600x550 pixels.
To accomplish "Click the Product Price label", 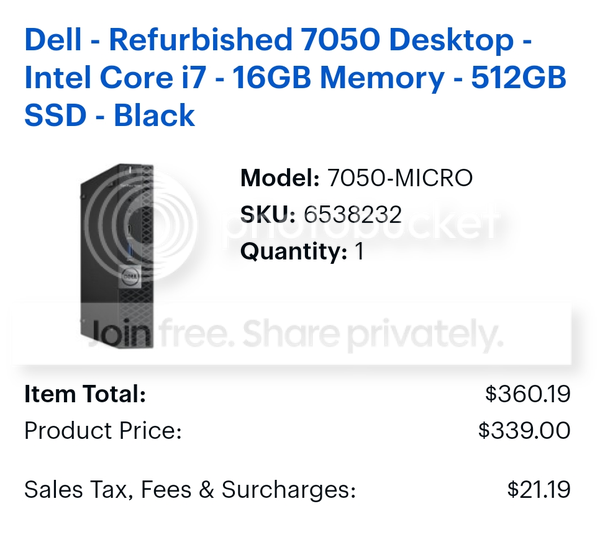I will click(x=103, y=431).
